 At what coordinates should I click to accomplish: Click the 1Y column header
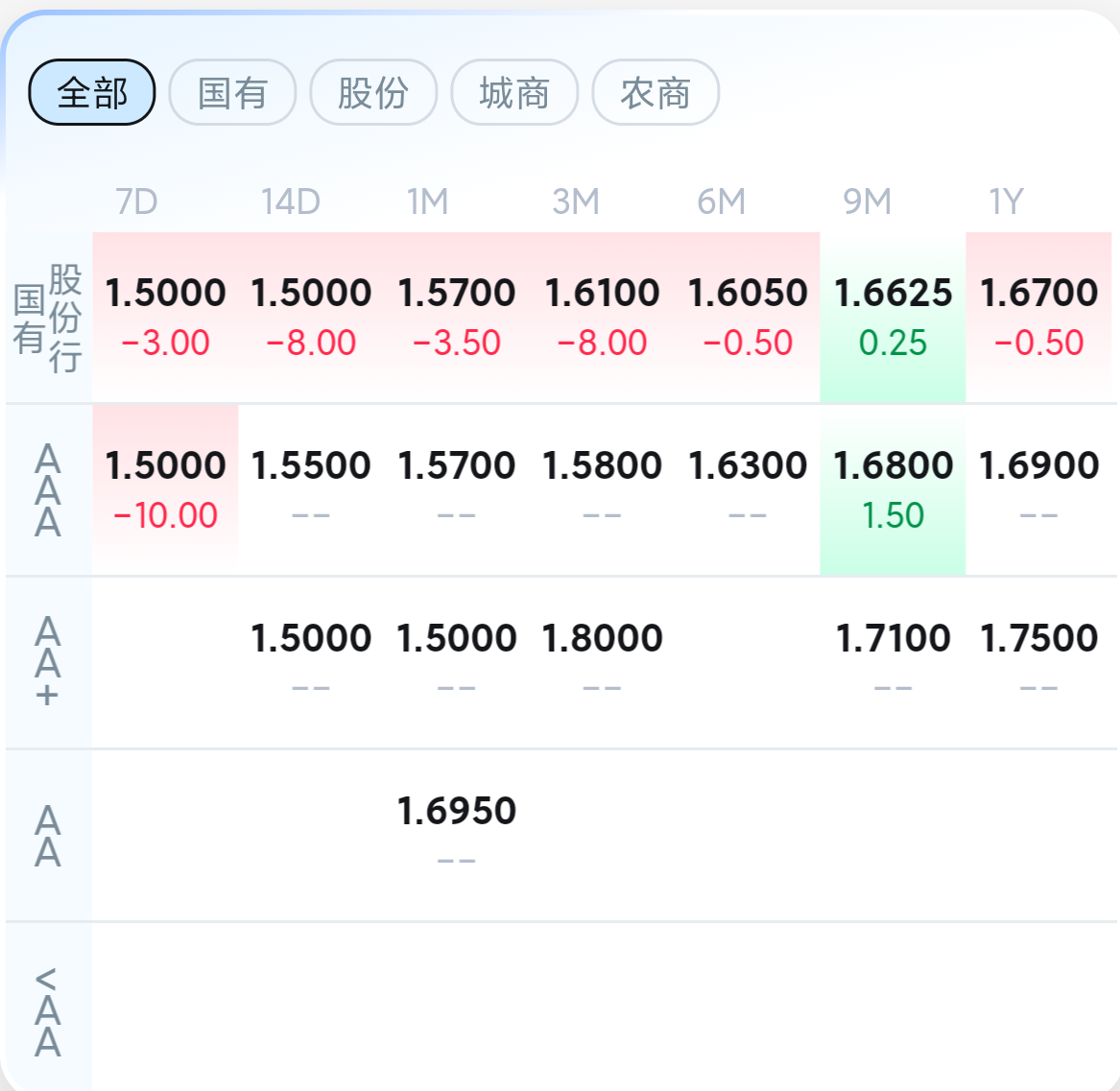1006,202
